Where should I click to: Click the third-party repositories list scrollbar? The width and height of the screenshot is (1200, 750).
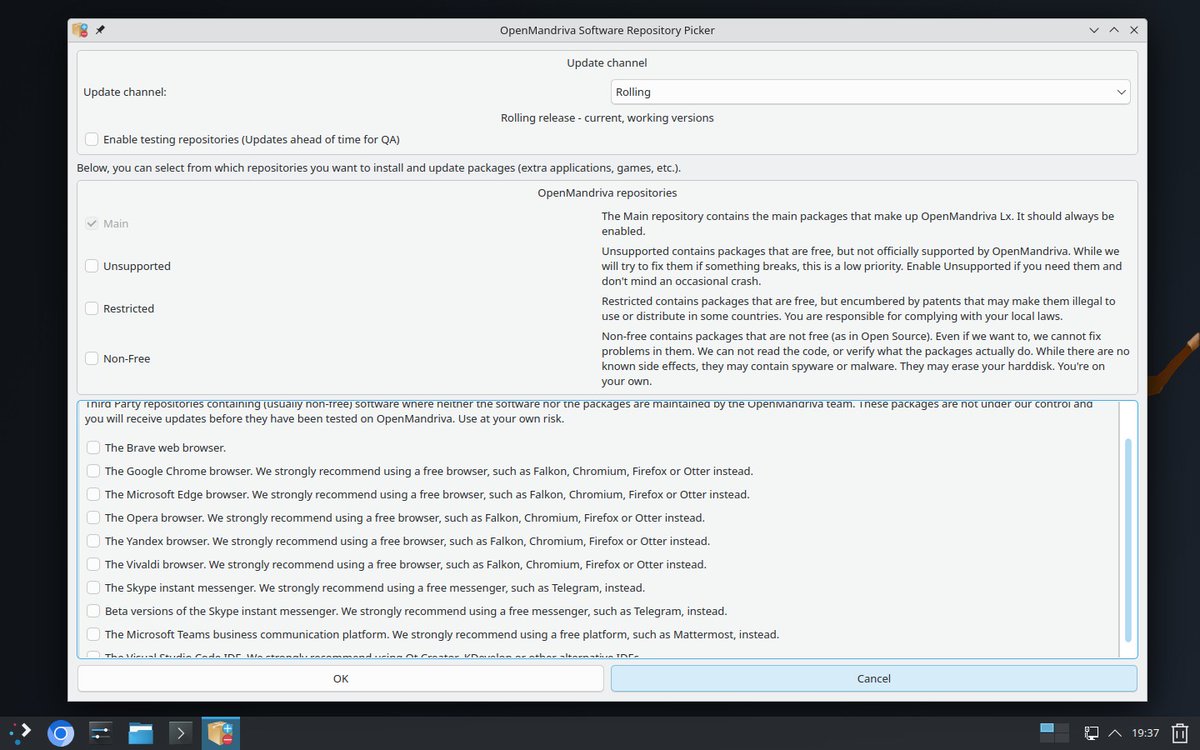(x=1128, y=540)
